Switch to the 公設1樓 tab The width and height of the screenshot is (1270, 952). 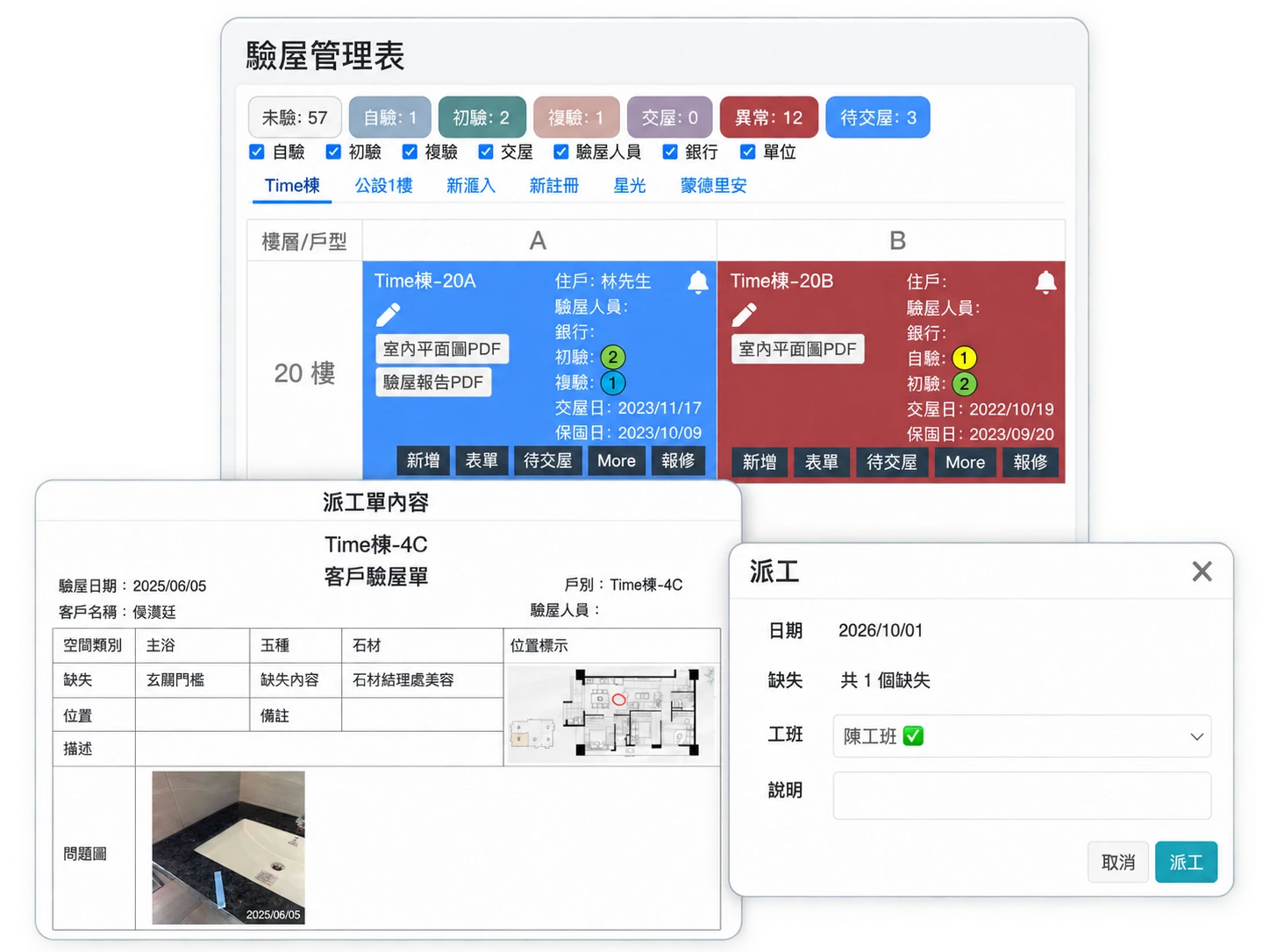383,186
